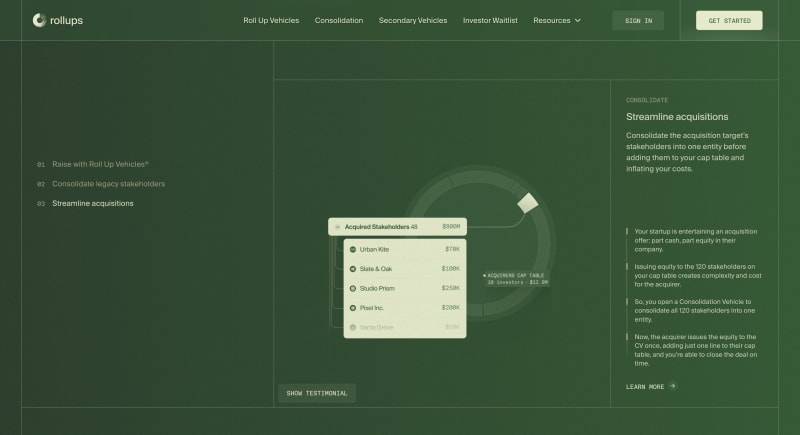
Task: Click the arrow icon beside LEARN MORE
Action: coord(672,386)
